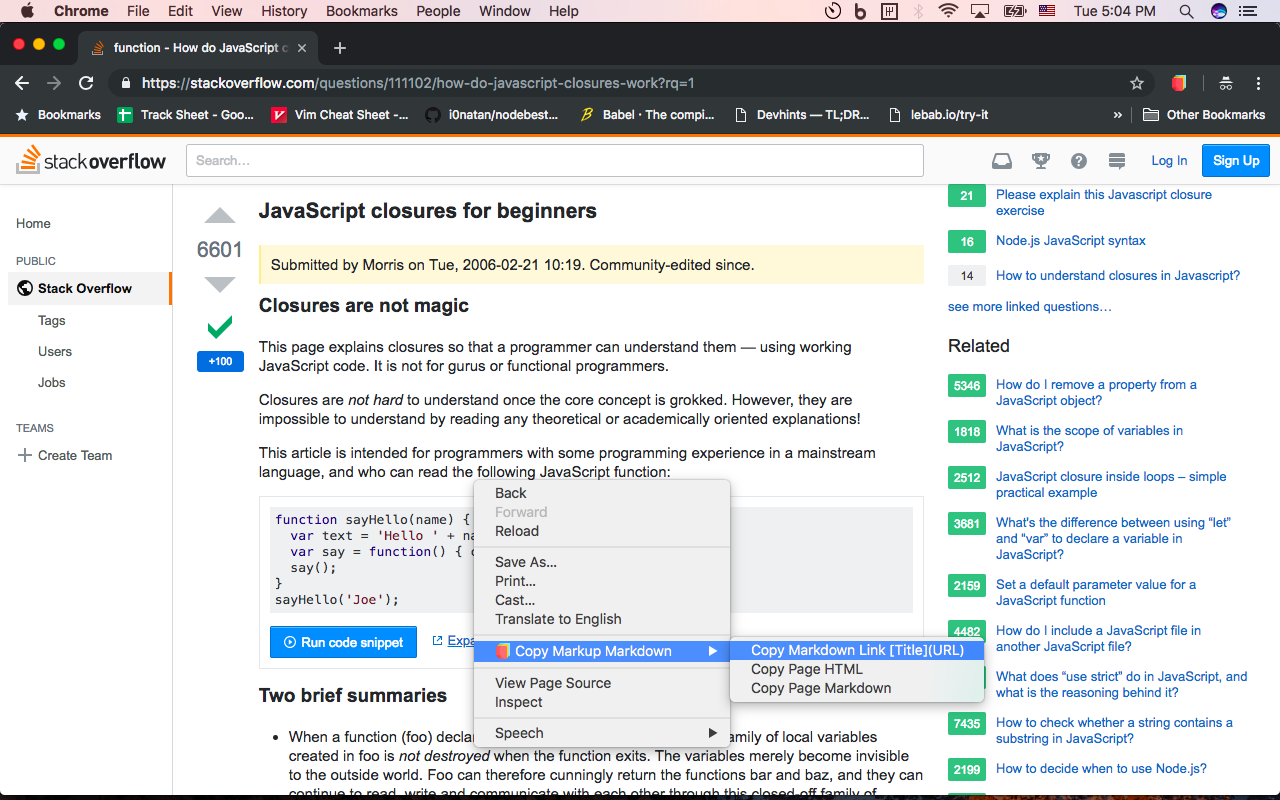Reload the page with the refresh icon
Image resolution: width=1280 pixels, height=800 pixels.
click(x=86, y=84)
